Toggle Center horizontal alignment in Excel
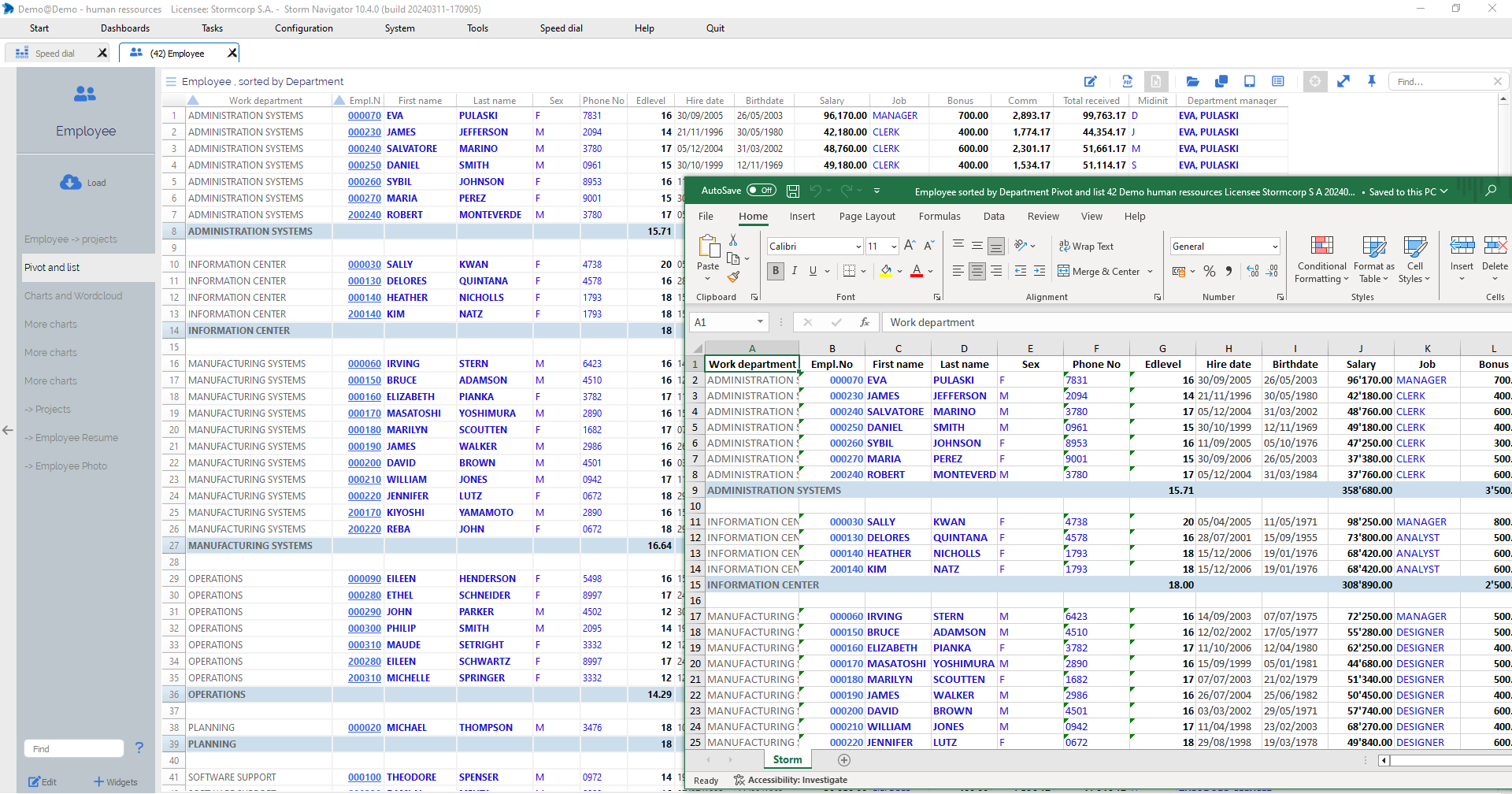The width and height of the screenshot is (1512, 794). pos(977,271)
